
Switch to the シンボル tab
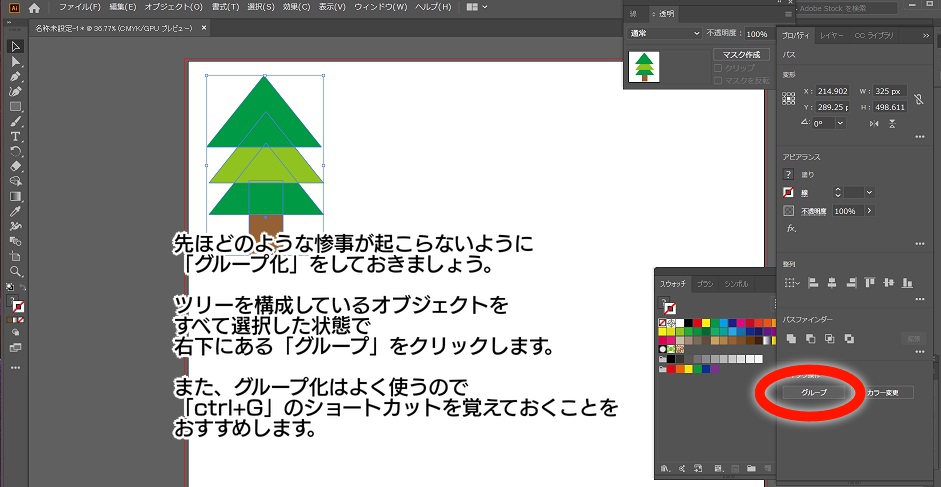point(736,284)
